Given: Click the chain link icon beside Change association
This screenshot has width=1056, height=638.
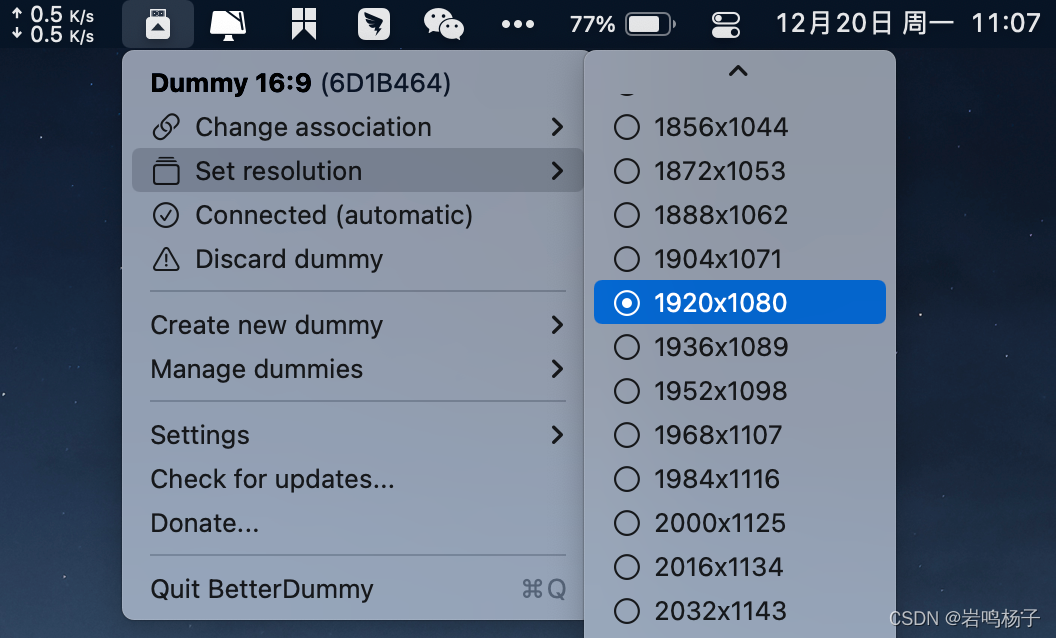Looking at the screenshot, I should coord(166,127).
